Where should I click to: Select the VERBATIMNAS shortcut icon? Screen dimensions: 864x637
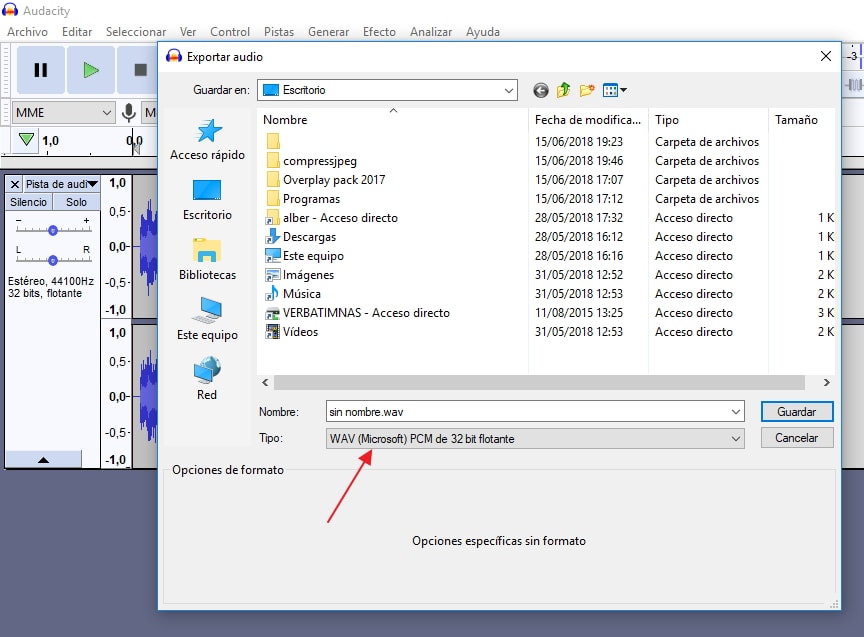tap(273, 313)
